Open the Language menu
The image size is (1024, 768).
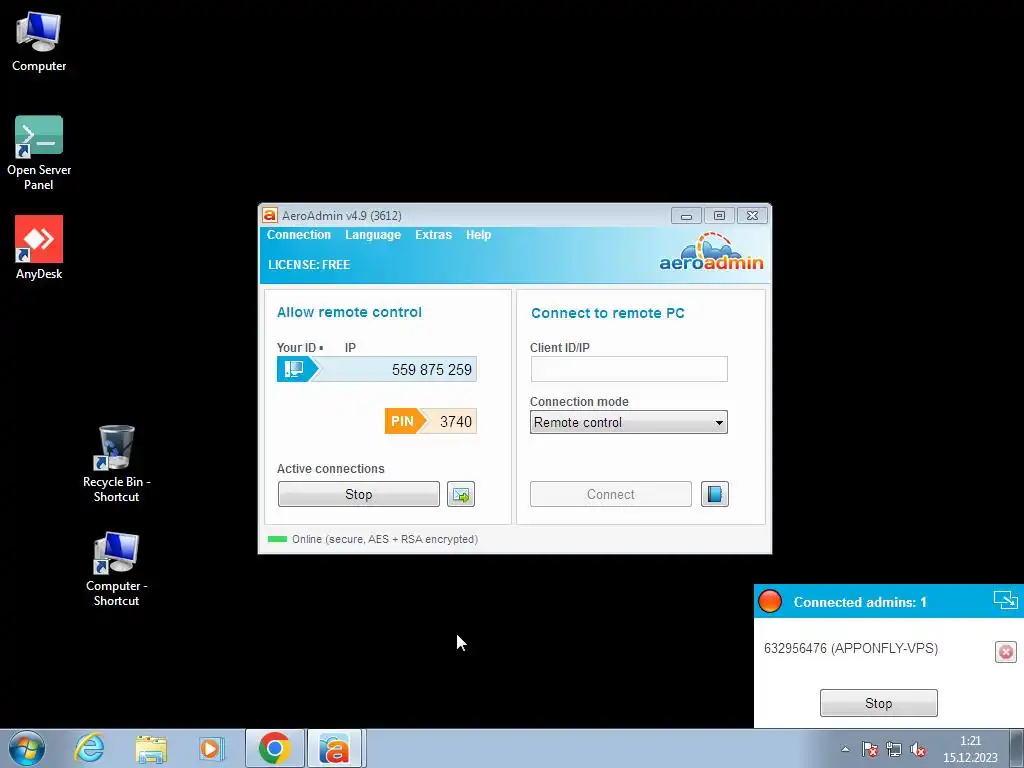point(373,234)
